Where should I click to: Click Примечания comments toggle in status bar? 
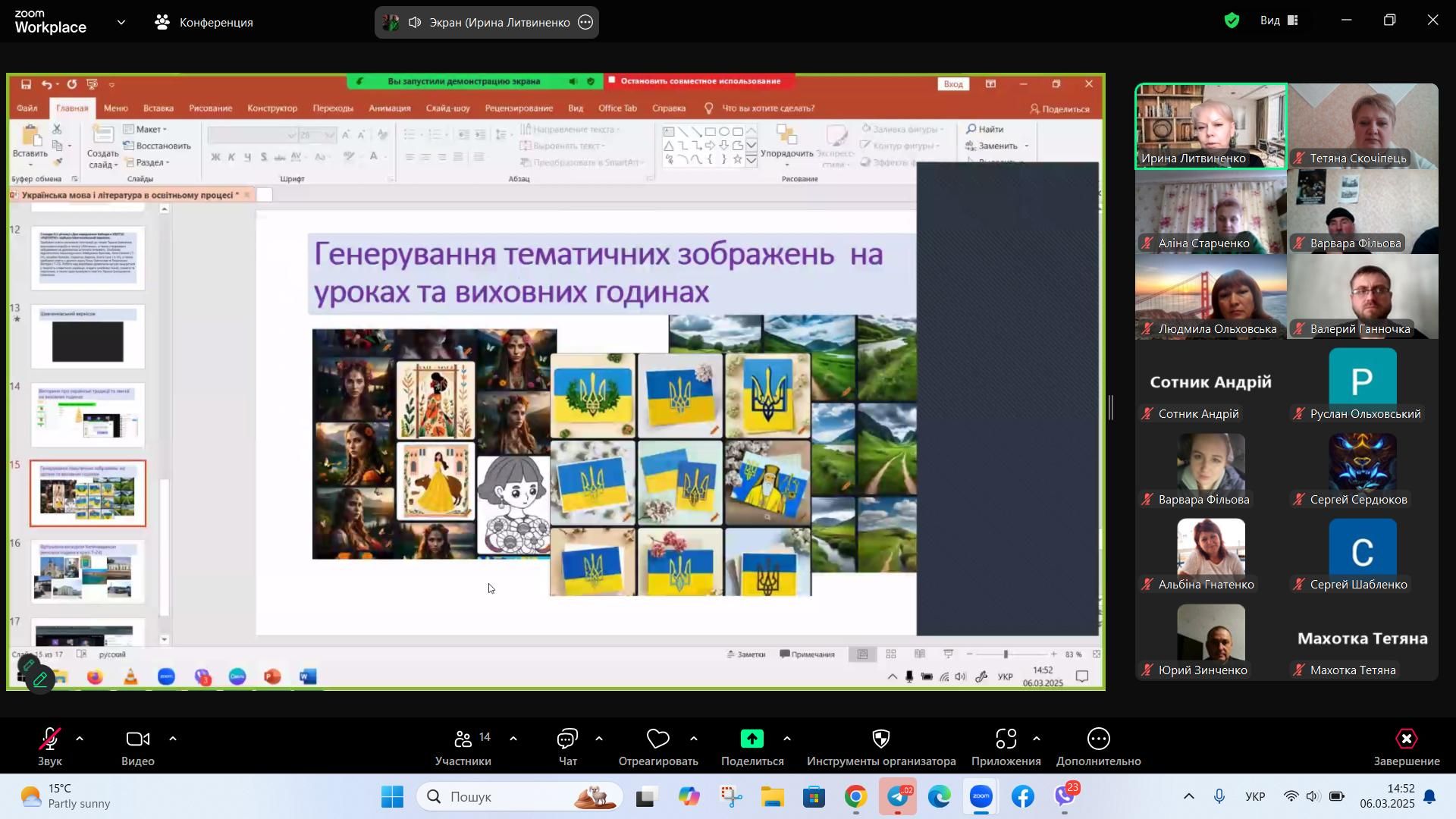[x=808, y=654]
